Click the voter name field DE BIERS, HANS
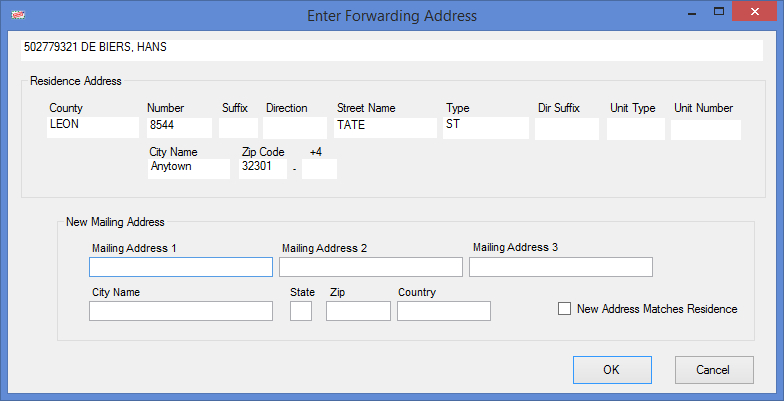The image size is (784, 401). tap(392, 50)
